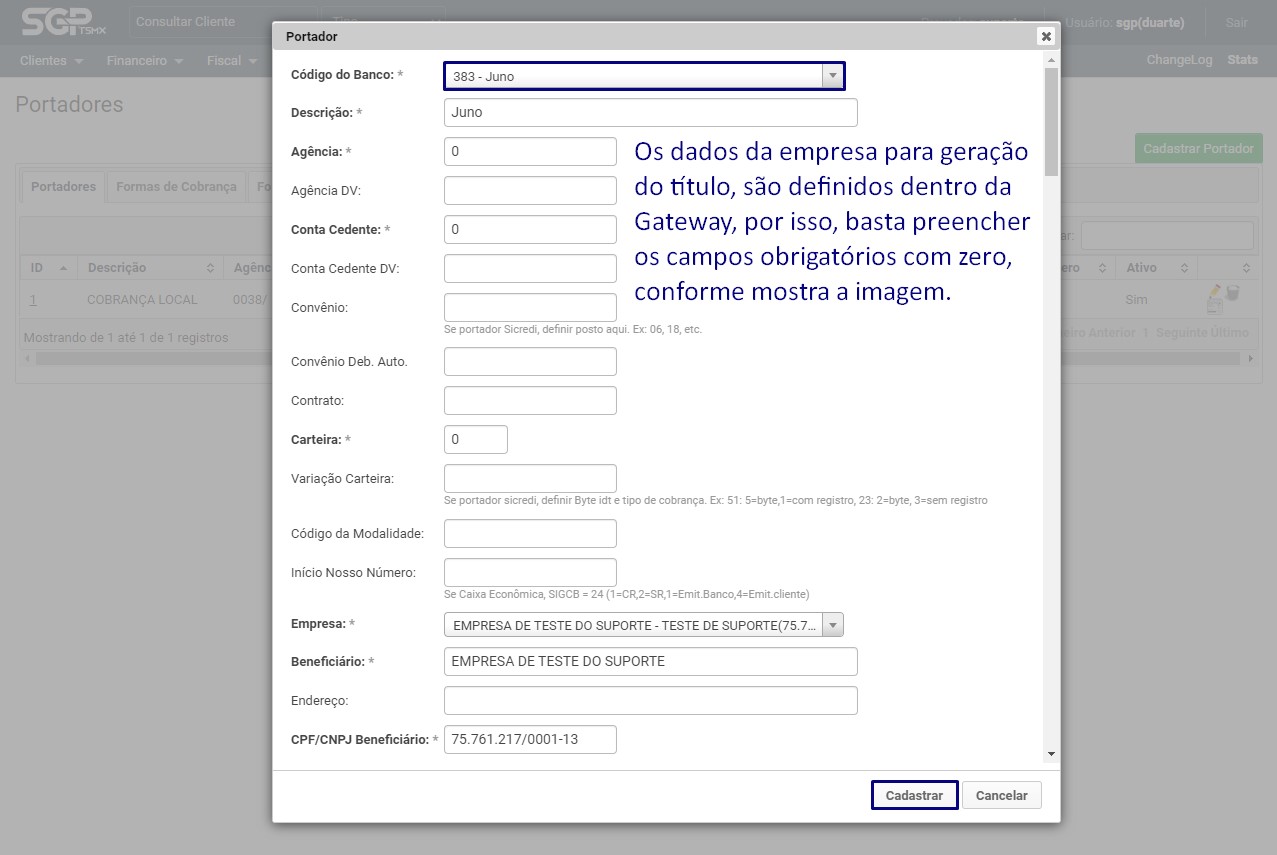The height and width of the screenshot is (855, 1277).
Task: Focus the Agência text field
Action: pyautogui.click(x=530, y=152)
